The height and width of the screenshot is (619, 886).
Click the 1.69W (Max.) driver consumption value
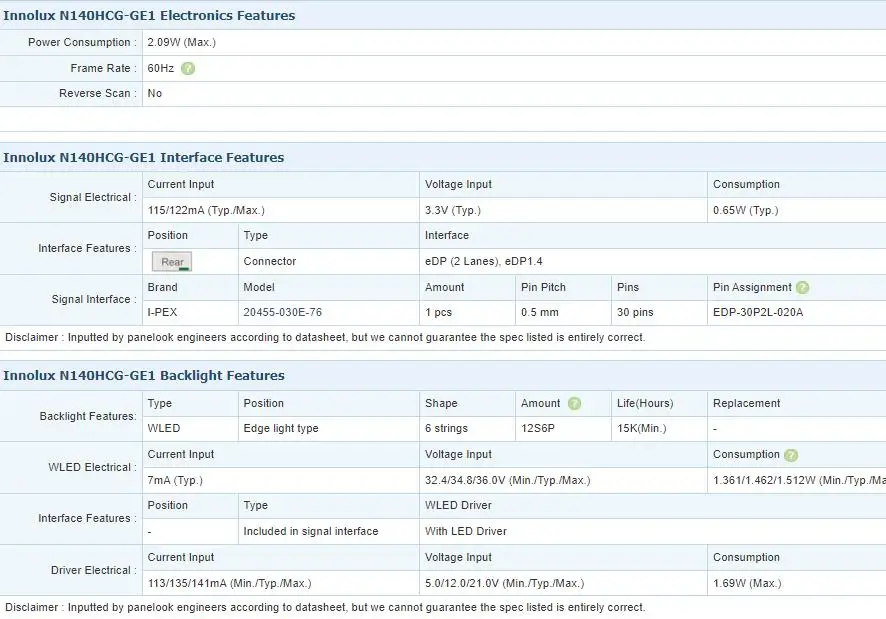pos(747,583)
